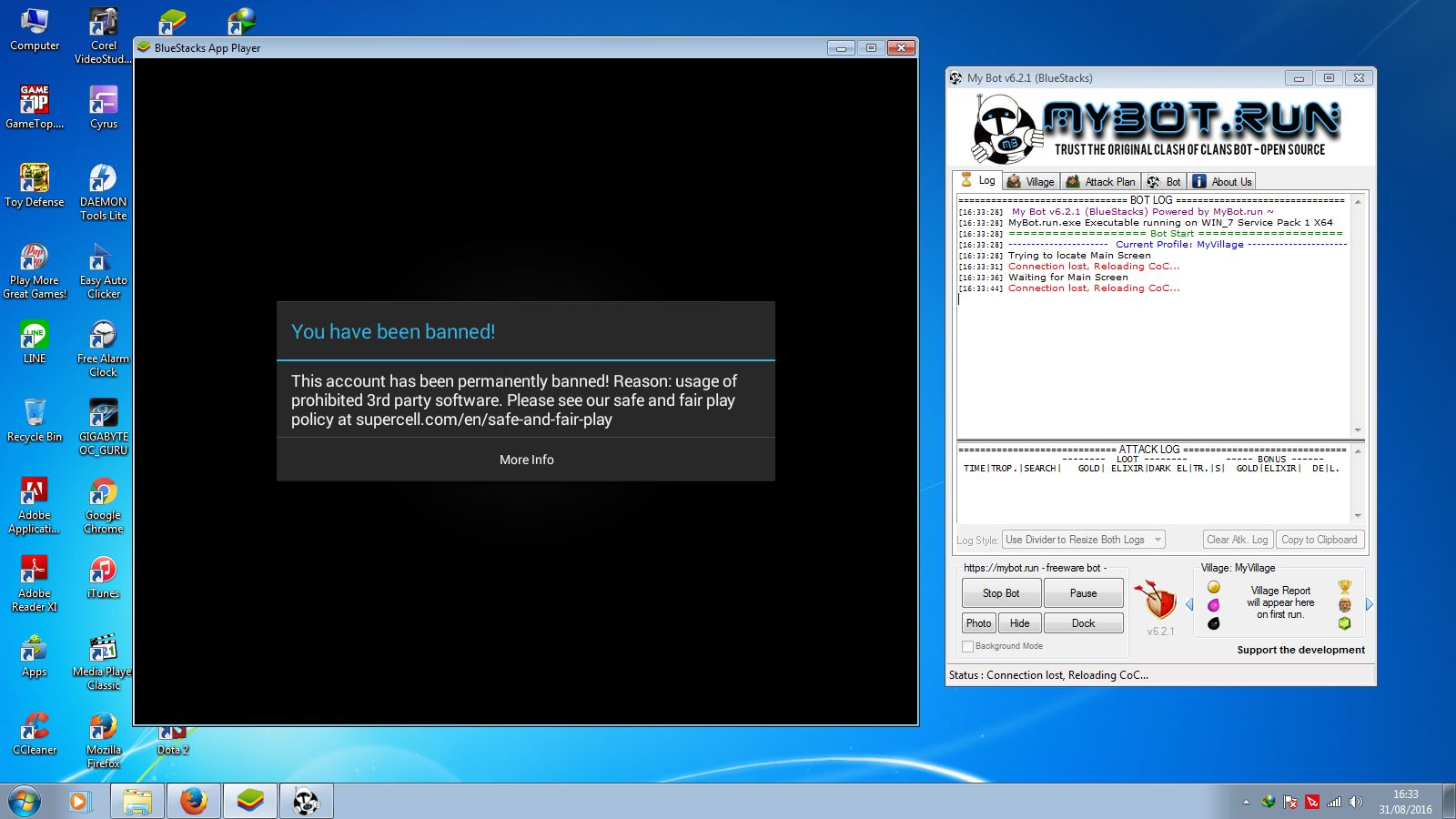
Task: Switch to the Village tab
Action: (x=1031, y=181)
